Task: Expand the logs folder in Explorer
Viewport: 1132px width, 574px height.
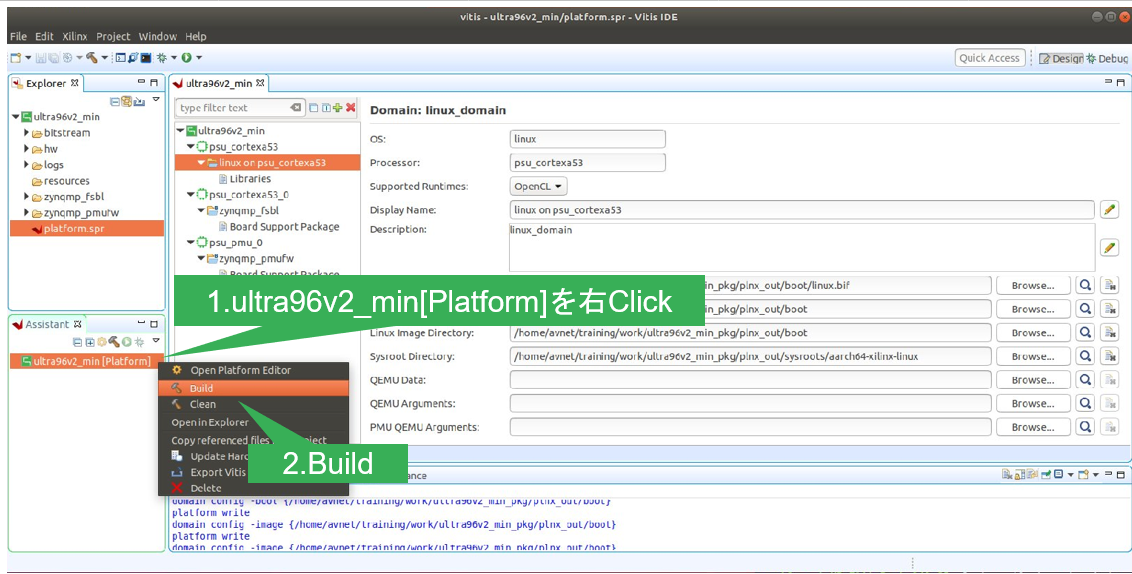Action: click(x=27, y=165)
